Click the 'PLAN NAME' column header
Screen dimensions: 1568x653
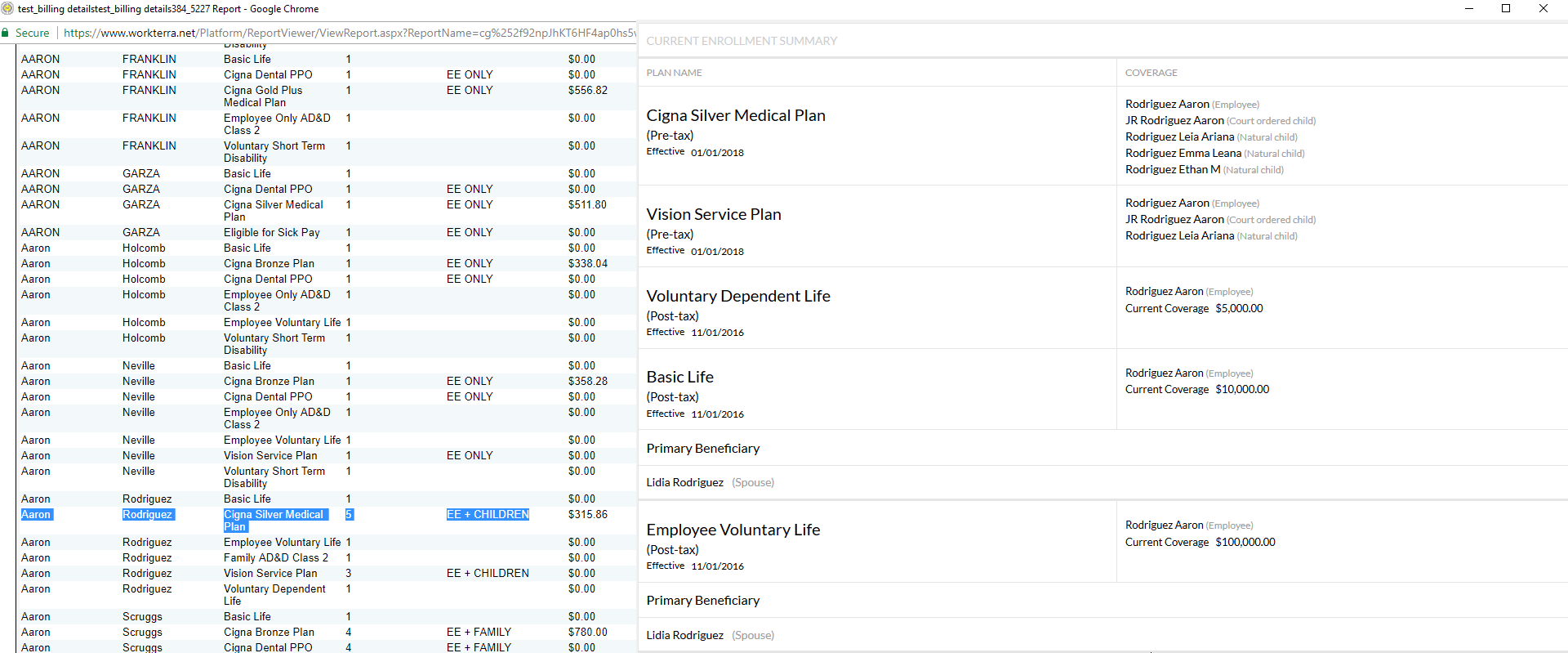coord(674,73)
